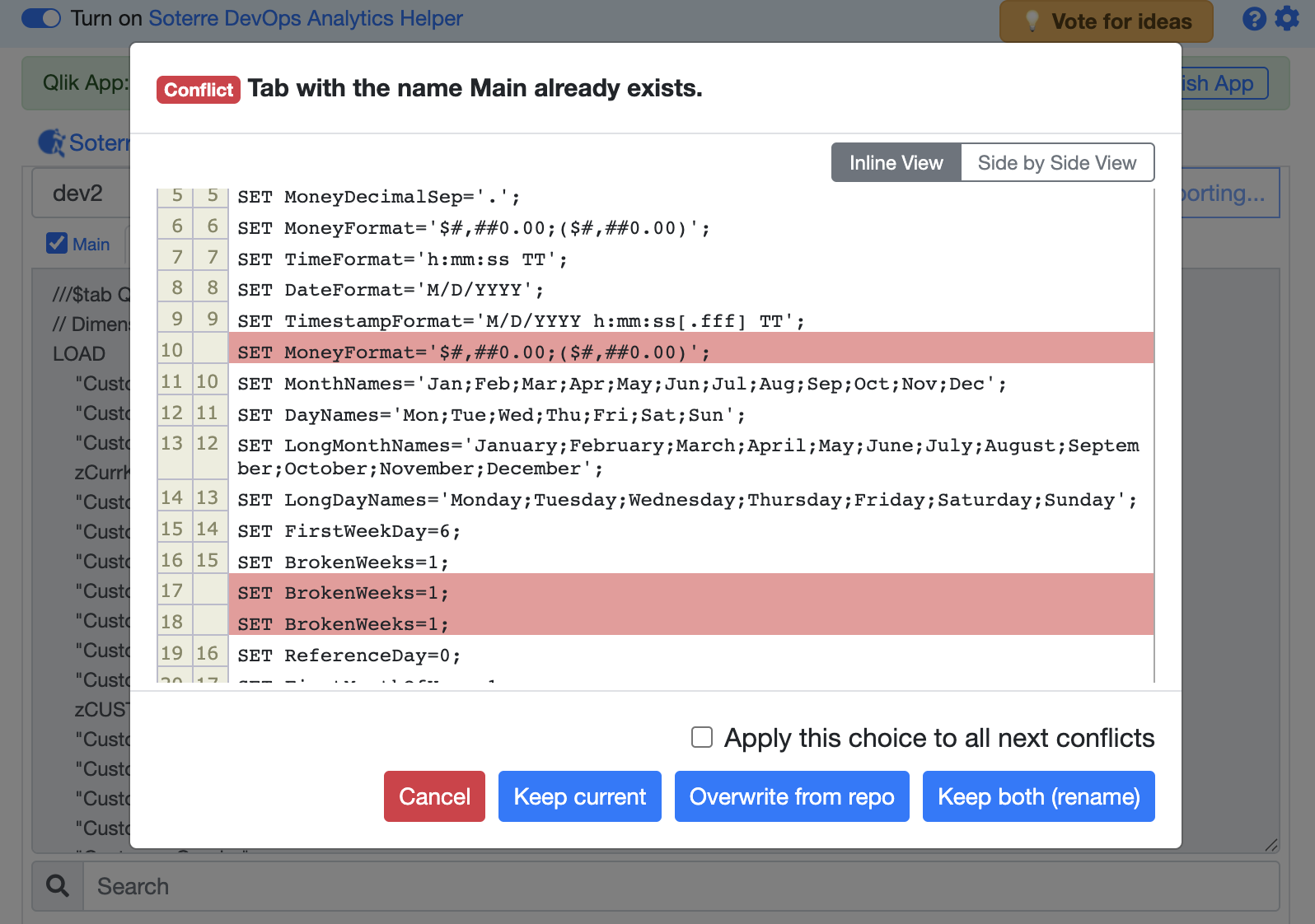Choose Keep both (rename)
This screenshot has height=924, width=1315.
tap(1039, 796)
